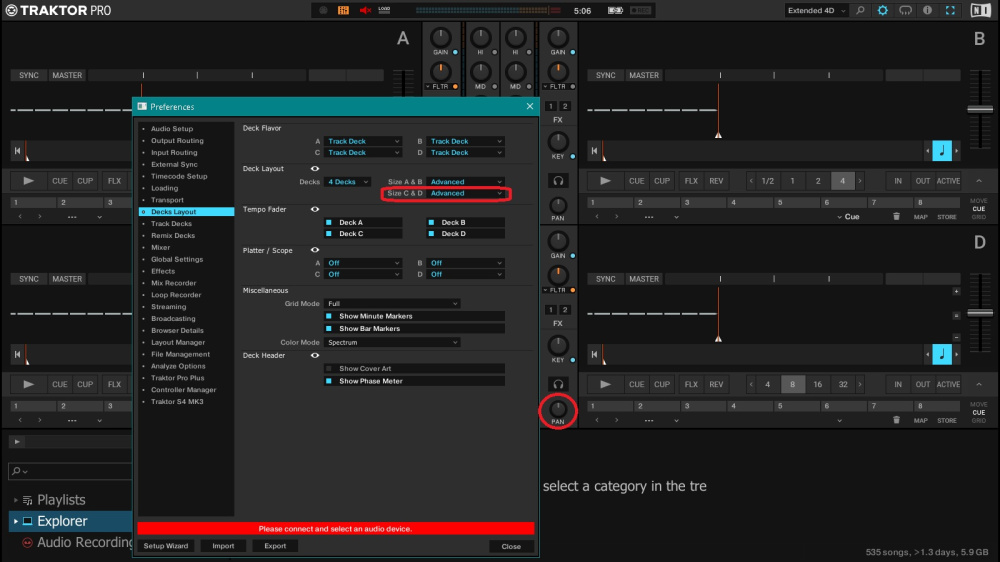
Task: Click the orange grid icon in the header
Action: point(343,10)
